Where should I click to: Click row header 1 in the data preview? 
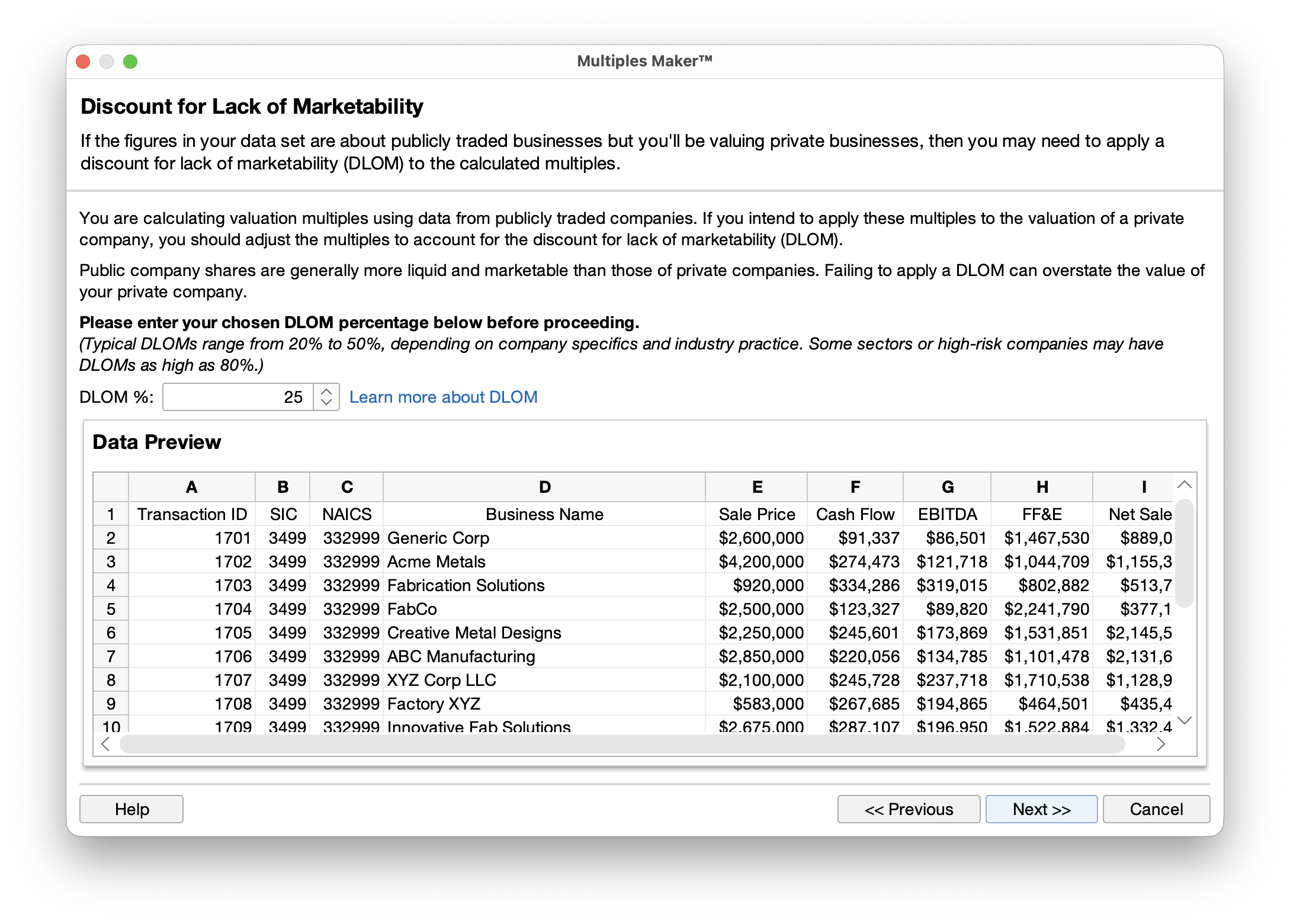111,514
